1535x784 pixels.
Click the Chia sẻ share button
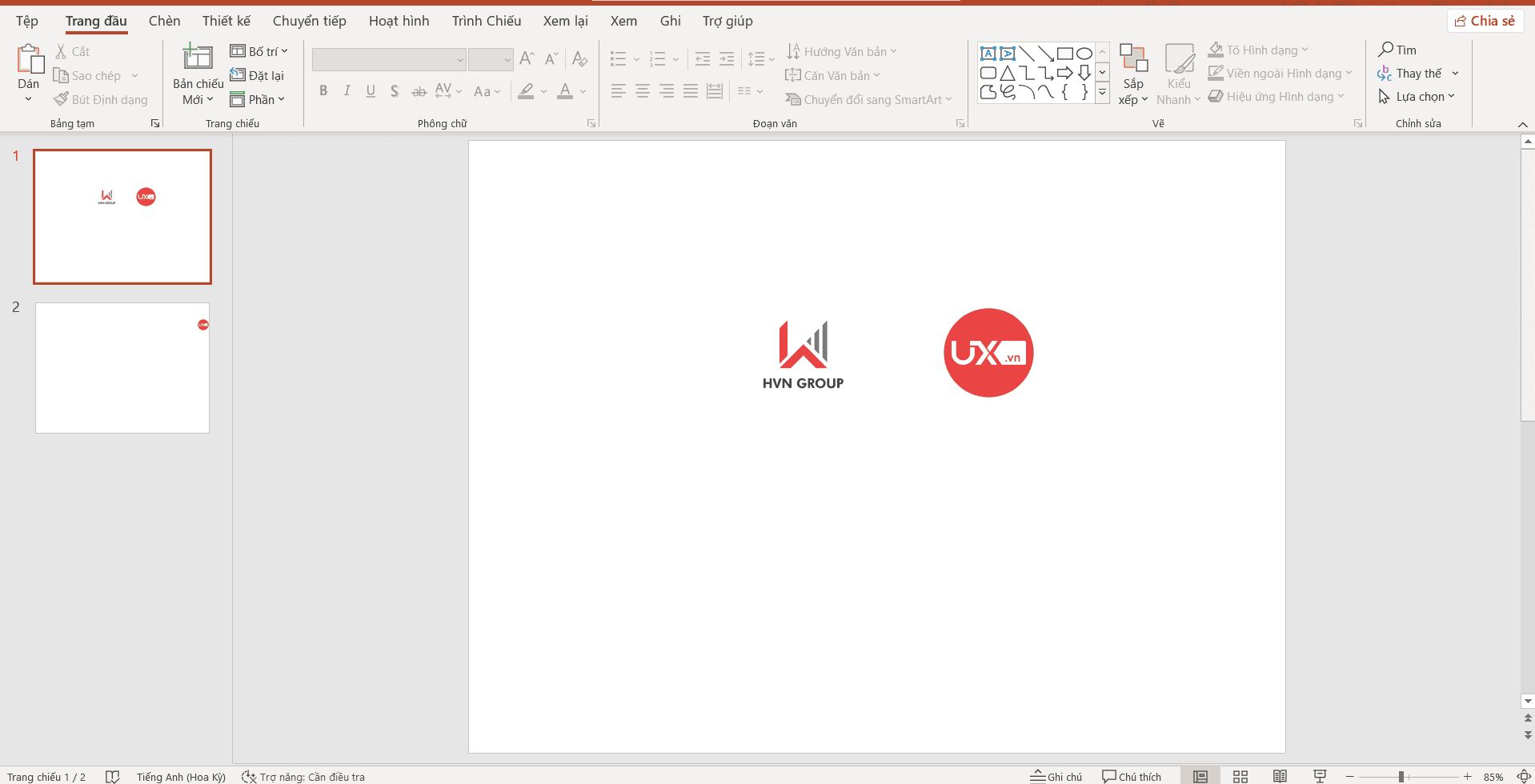click(1485, 21)
